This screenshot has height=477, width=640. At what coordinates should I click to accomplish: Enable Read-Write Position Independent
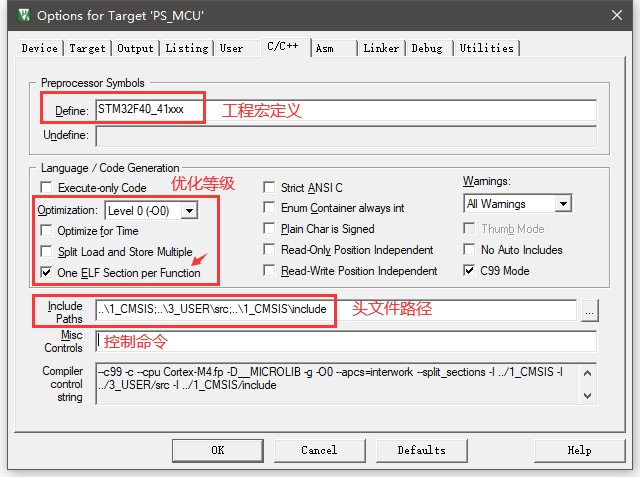click(269, 271)
